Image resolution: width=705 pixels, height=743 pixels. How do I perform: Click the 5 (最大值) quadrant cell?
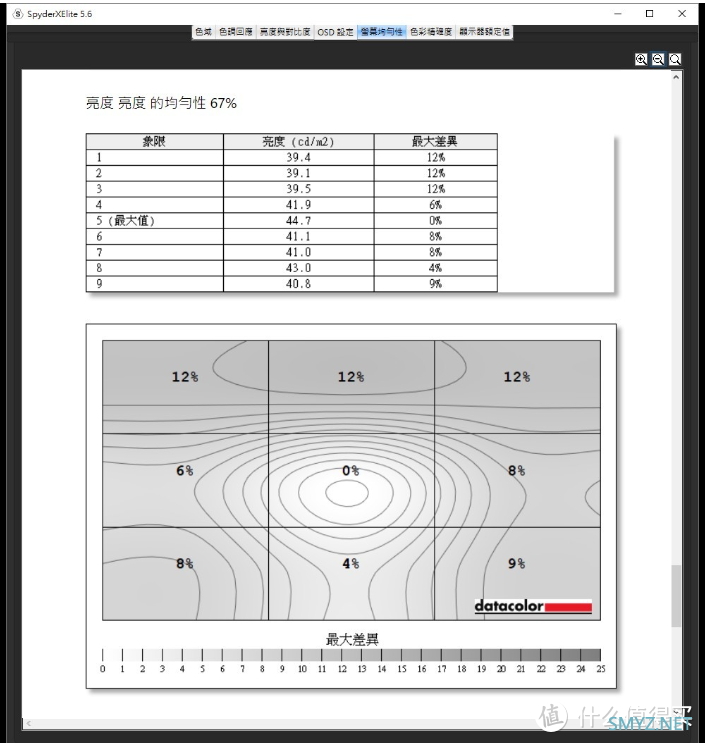coord(154,220)
